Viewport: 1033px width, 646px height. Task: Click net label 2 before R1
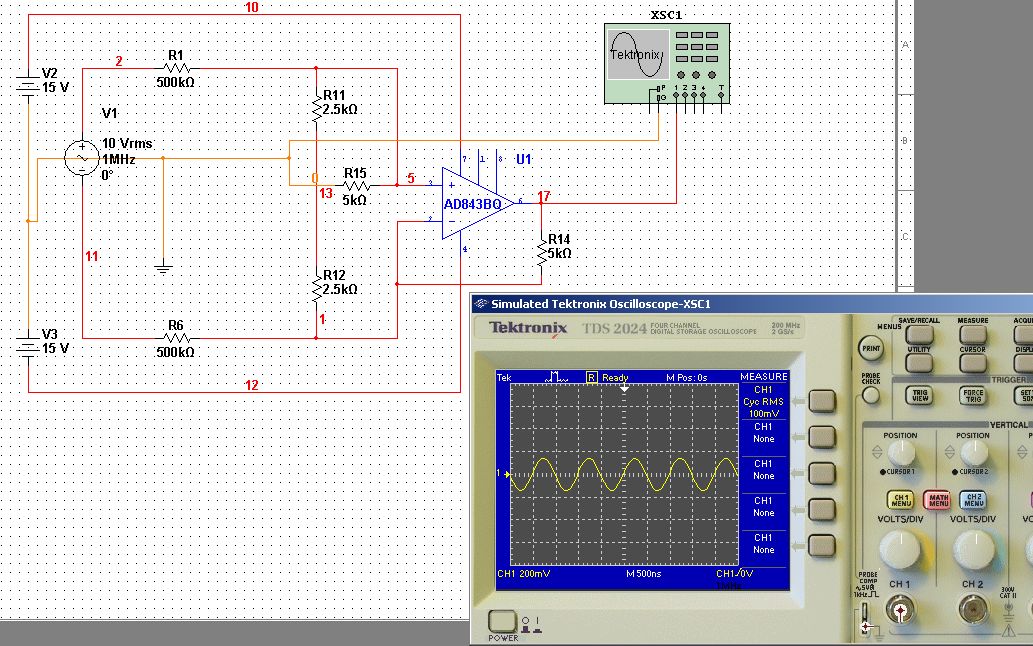(119, 61)
